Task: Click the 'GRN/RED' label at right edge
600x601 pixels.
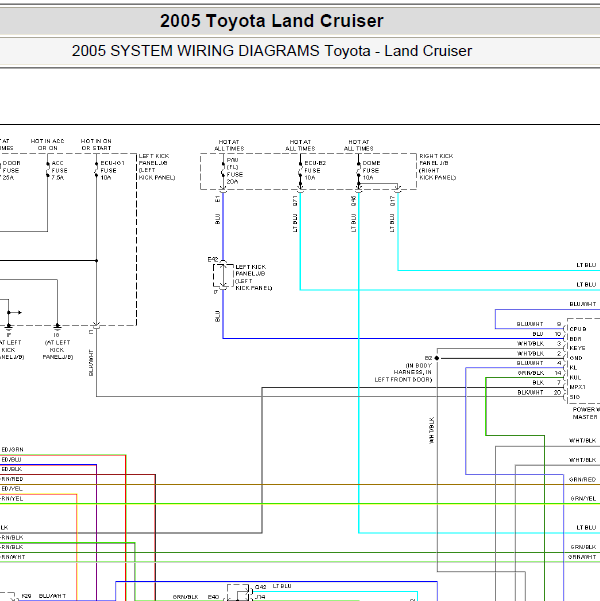Action: pyautogui.click(x=582, y=479)
